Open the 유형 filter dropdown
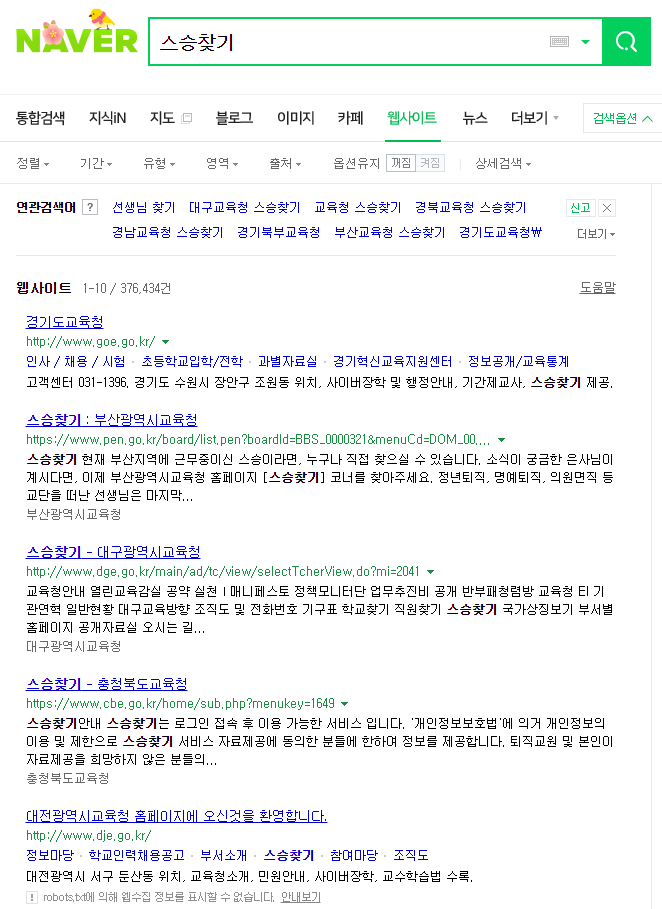 [x=159, y=163]
